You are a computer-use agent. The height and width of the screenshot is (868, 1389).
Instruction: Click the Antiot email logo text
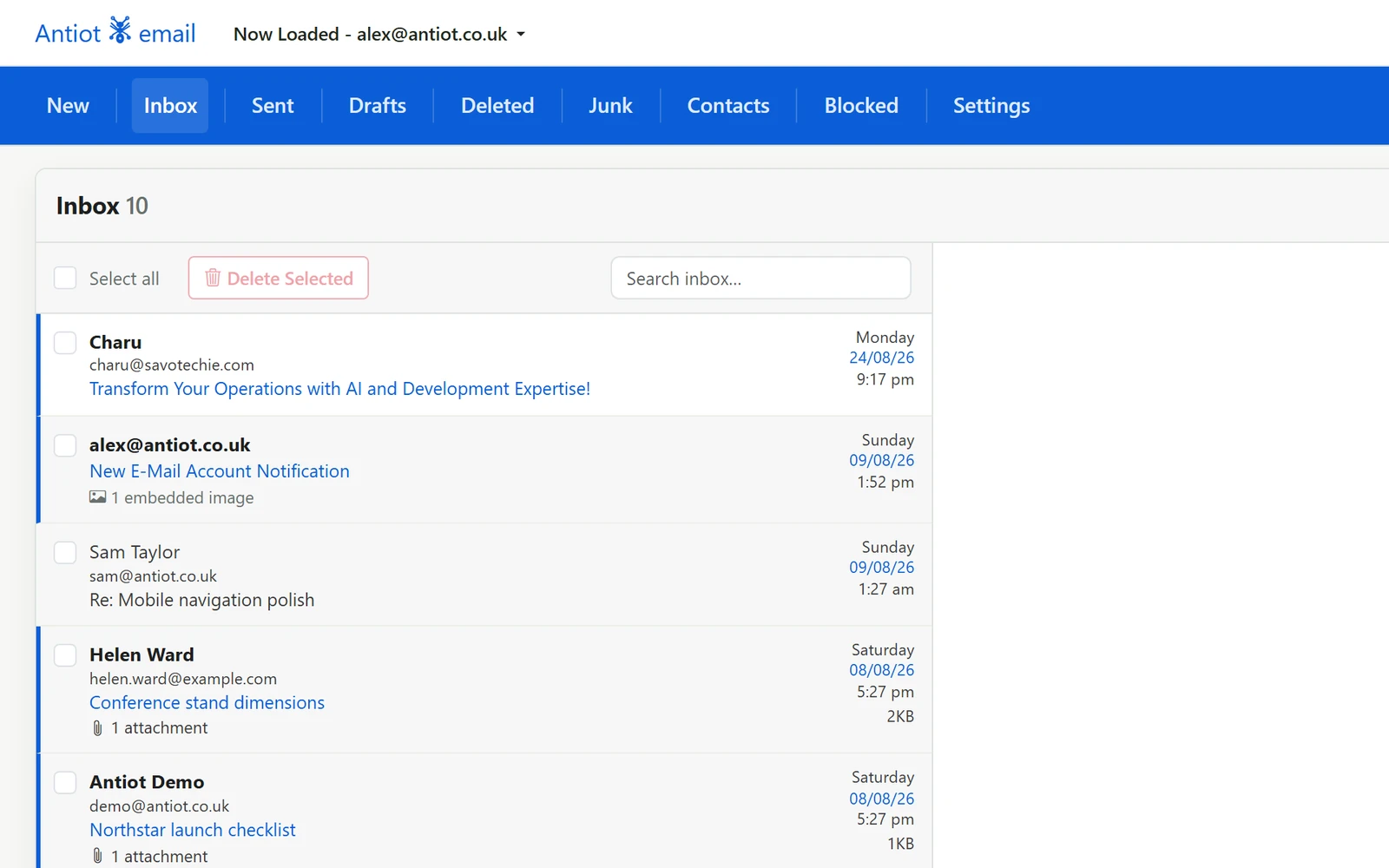(115, 33)
